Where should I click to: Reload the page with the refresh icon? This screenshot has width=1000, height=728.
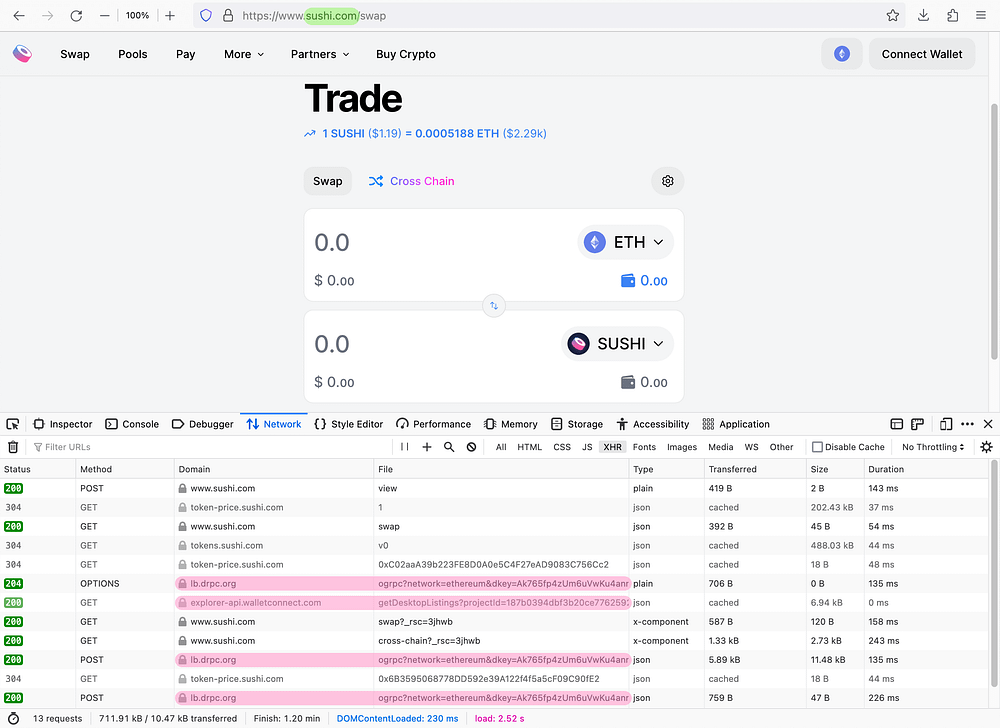tap(77, 16)
